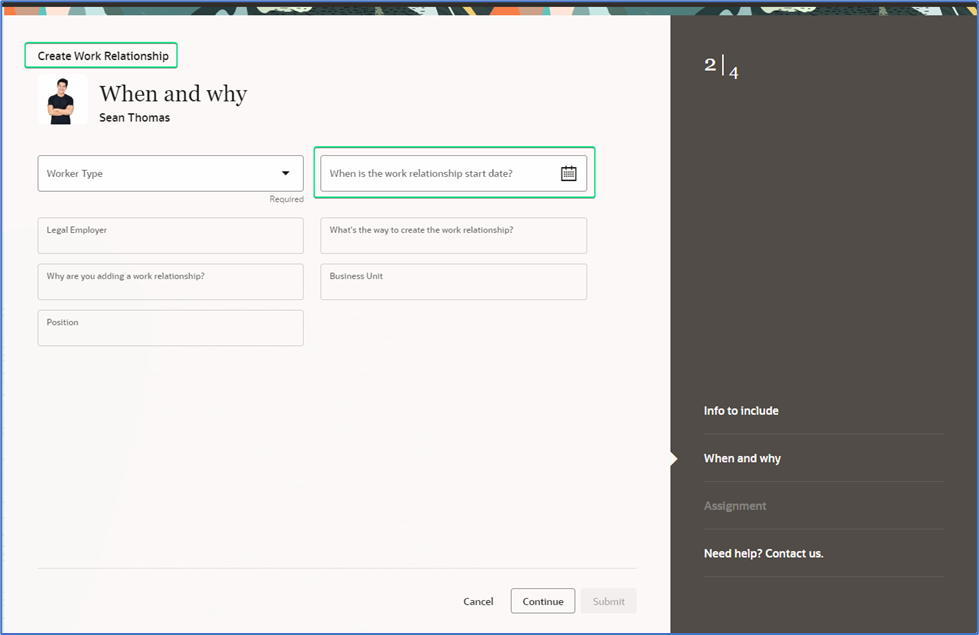Image resolution: width=979 pixels, height=635 pixels.
Task: Click the Cancel button
Action: (x=478, y=601)
